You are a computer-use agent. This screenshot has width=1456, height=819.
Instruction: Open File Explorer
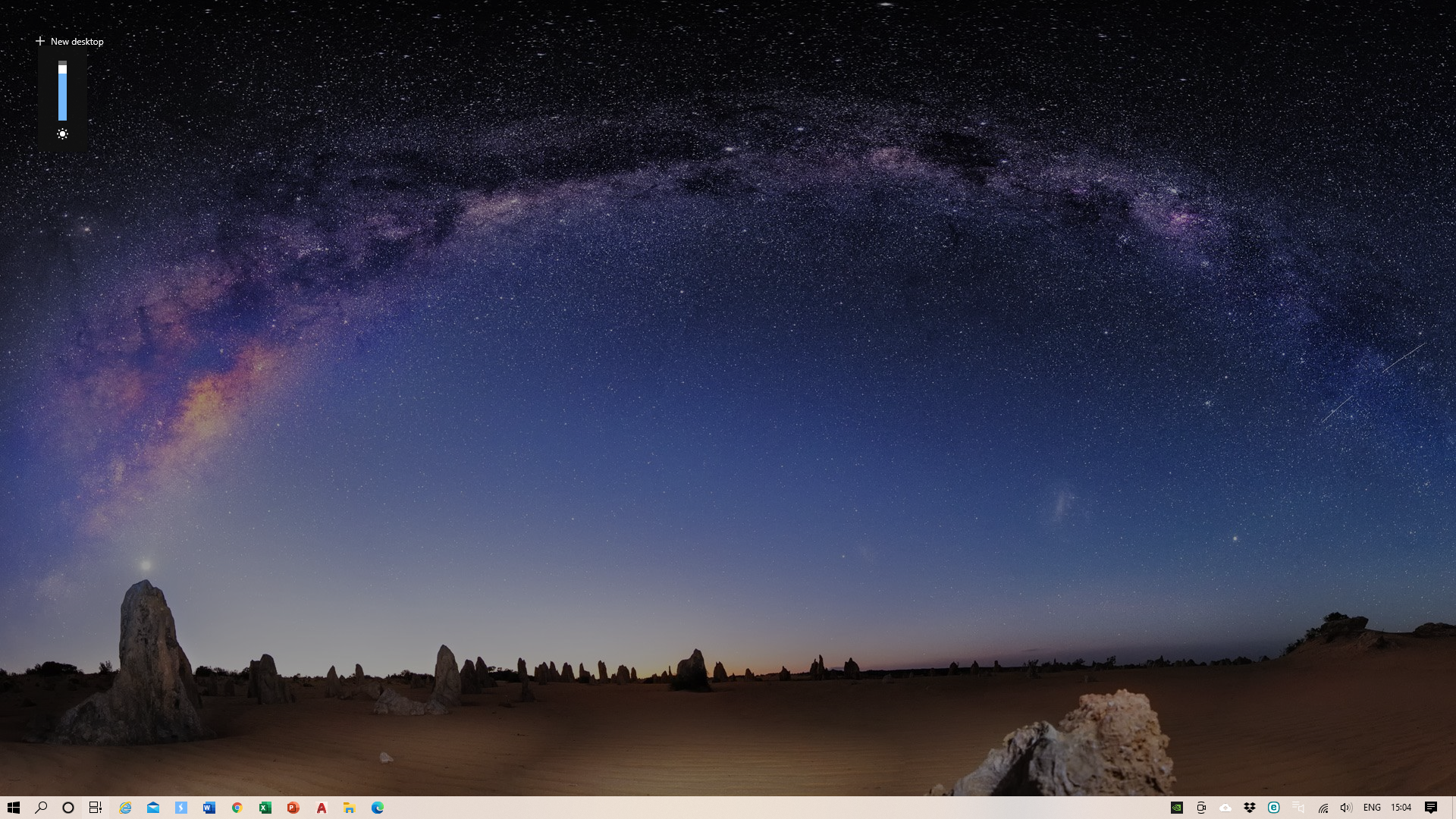click(x=349, y=808)
